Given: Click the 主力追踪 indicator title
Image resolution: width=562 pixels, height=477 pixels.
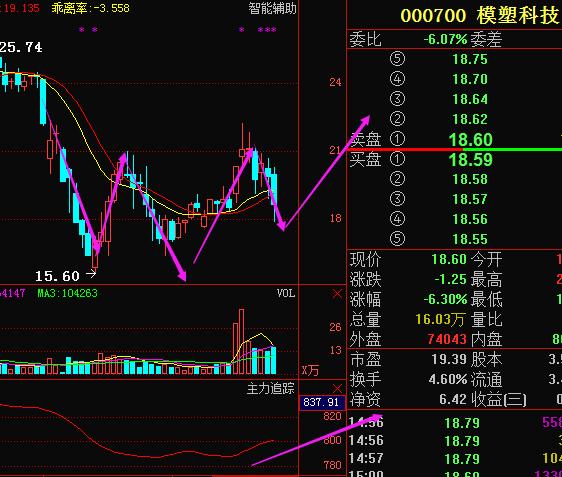Looking at the screenshot, I should [271, 388].
